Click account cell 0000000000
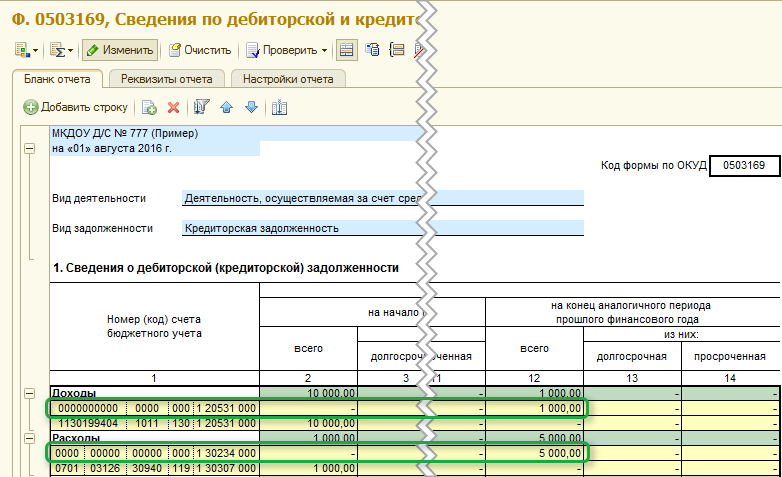The image size is (782, 477). 88,409
